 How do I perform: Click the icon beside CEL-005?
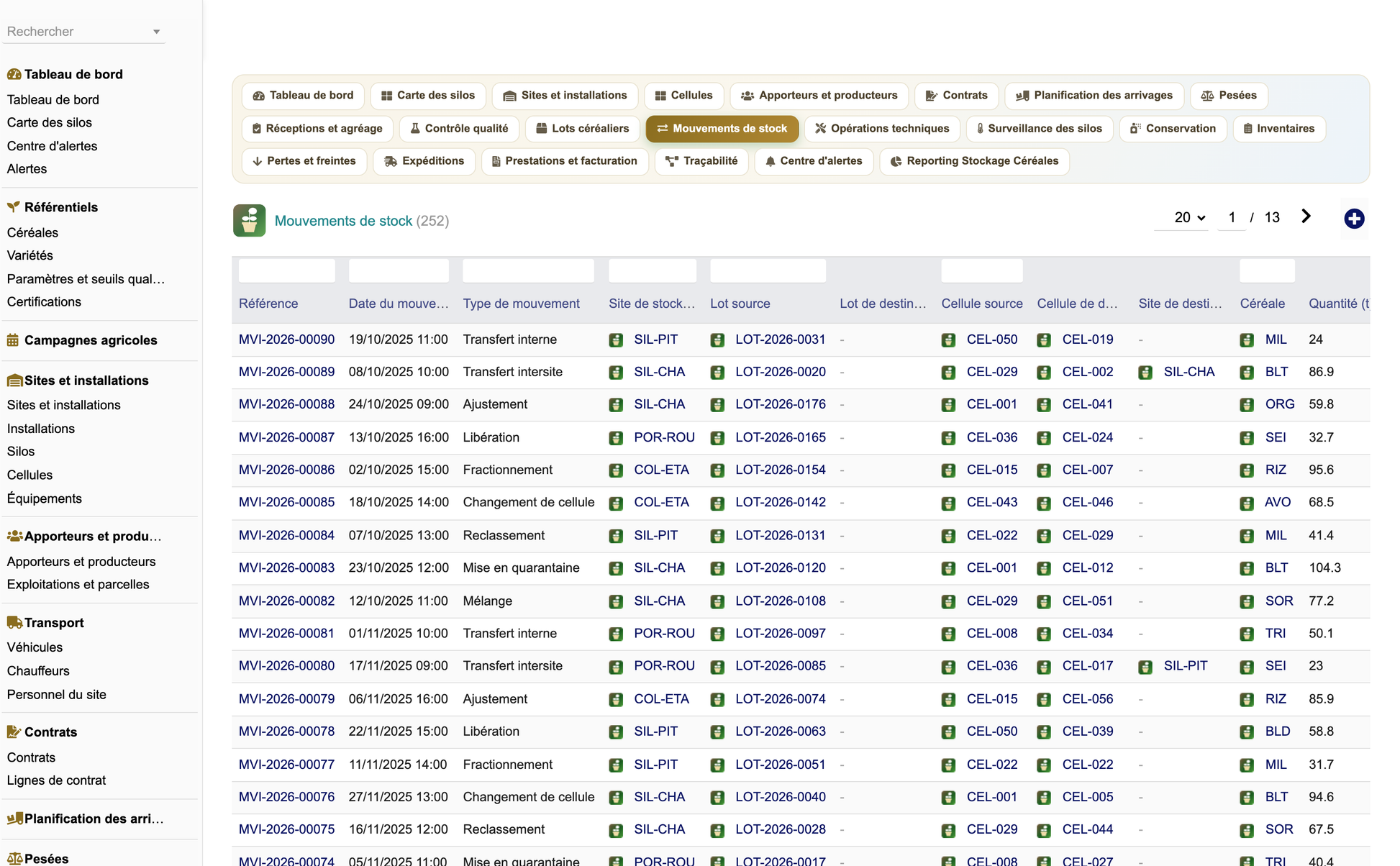[x=1044, y=798]
